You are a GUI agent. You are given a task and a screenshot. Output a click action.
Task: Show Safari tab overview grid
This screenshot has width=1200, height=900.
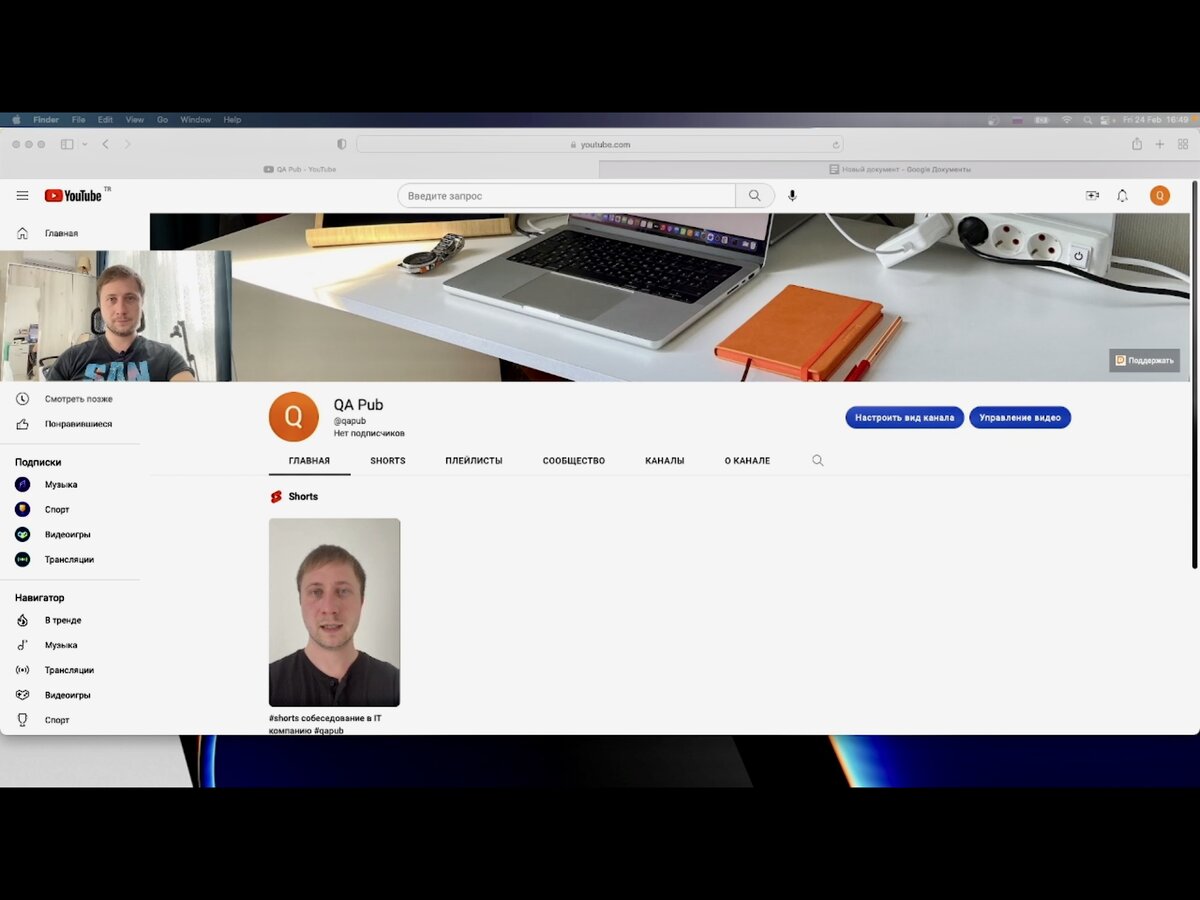(x=1183, y=144)
